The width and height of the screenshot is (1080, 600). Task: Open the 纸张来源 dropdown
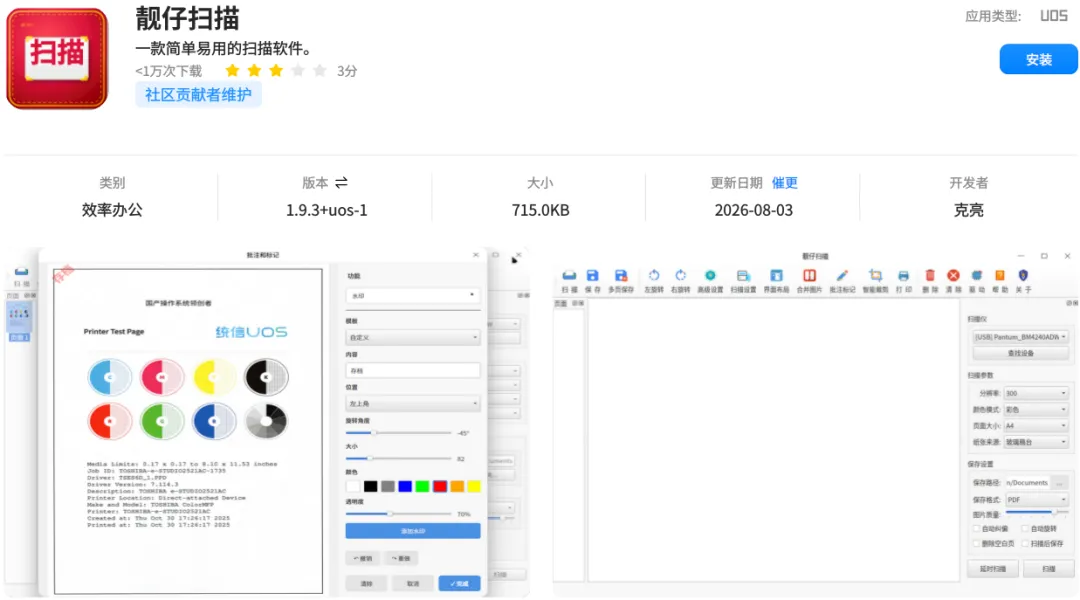pos(1035,442)
